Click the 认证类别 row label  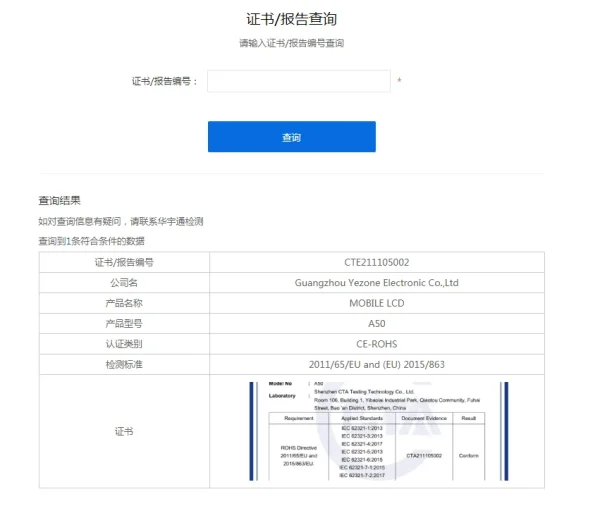(124, 344)
